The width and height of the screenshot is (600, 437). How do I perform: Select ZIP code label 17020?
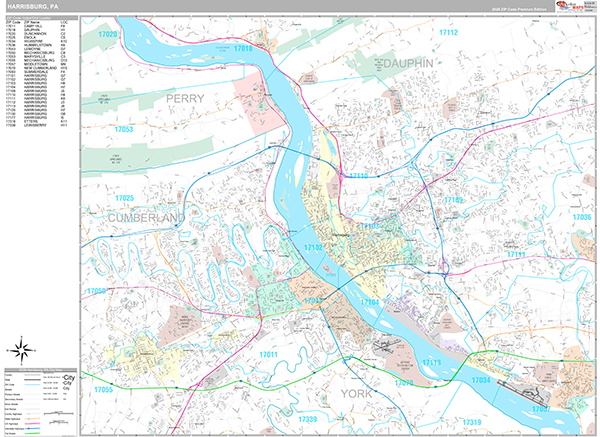[108, 34]
